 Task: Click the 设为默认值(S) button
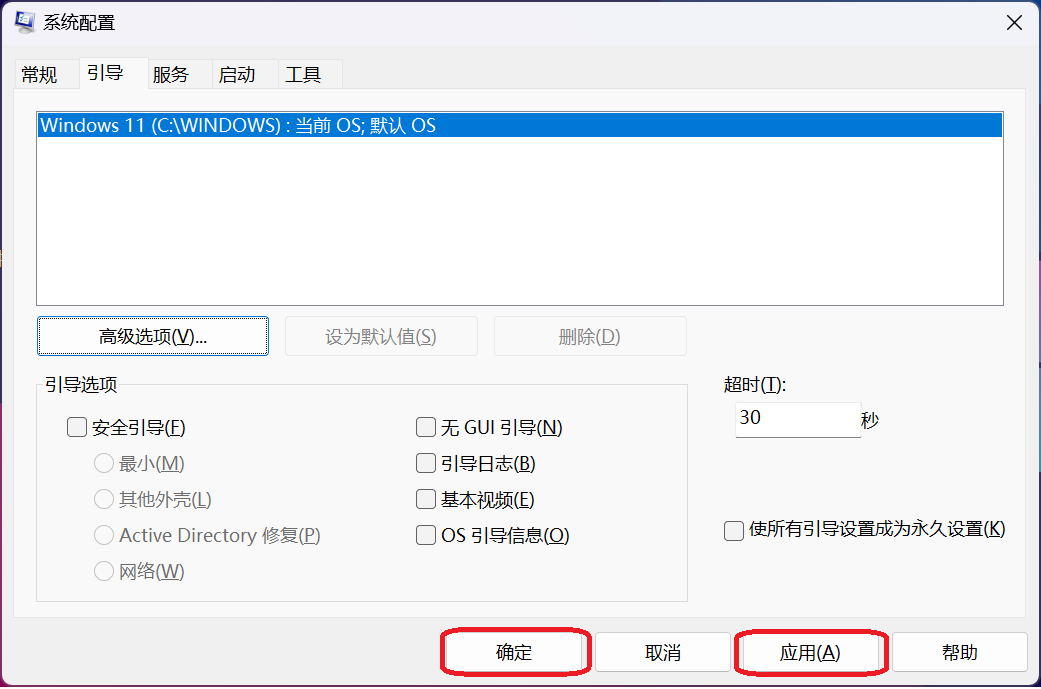pos(381,337)
